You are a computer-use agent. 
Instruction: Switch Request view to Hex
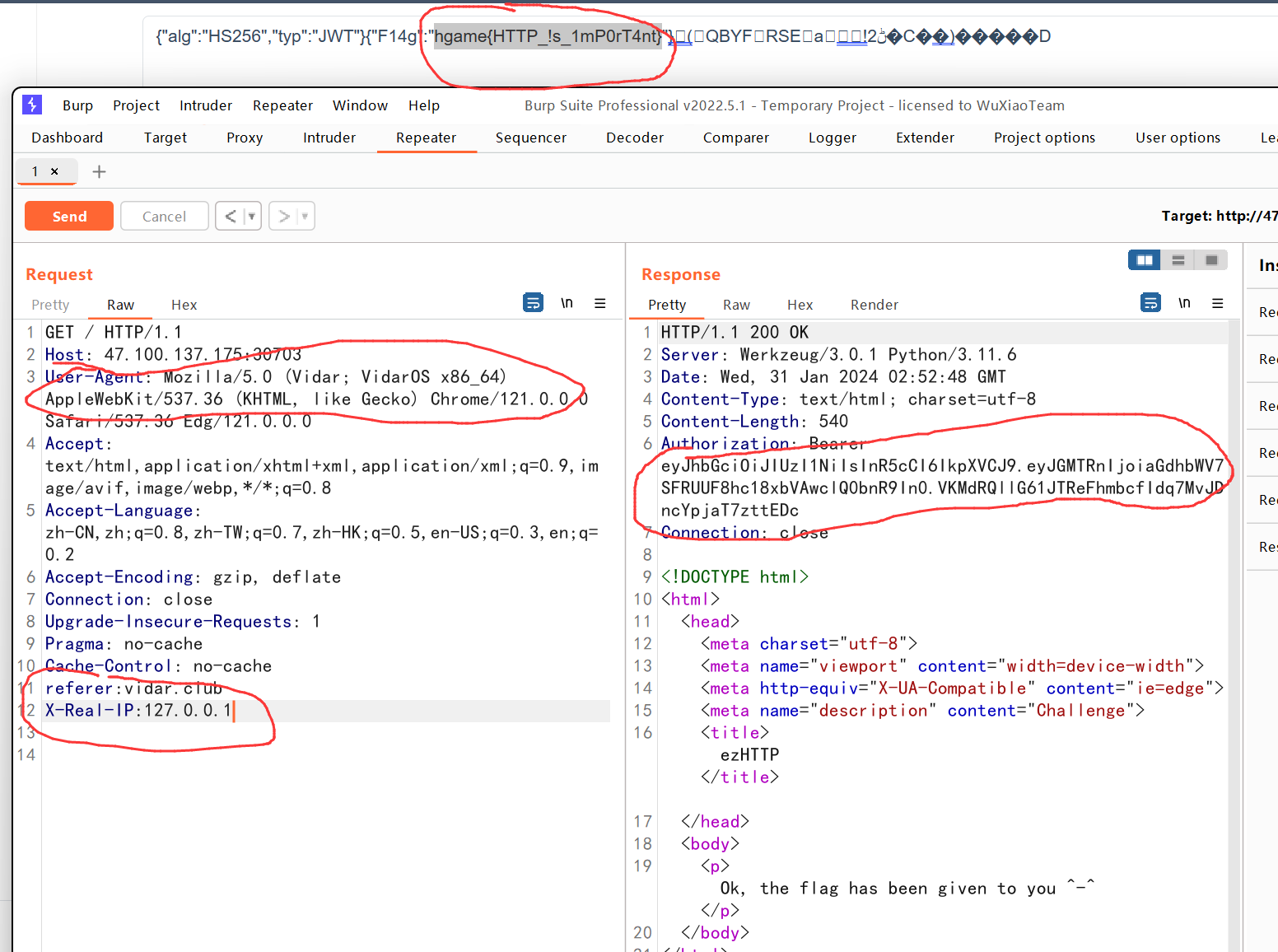(x=184, y=305)
